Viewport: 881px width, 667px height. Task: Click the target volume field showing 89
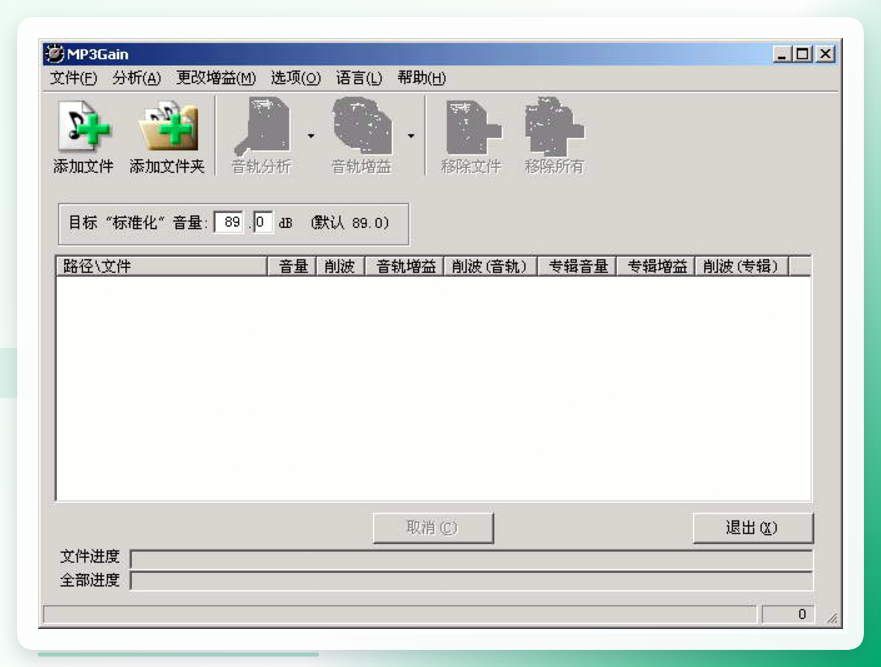click(230, 223)
